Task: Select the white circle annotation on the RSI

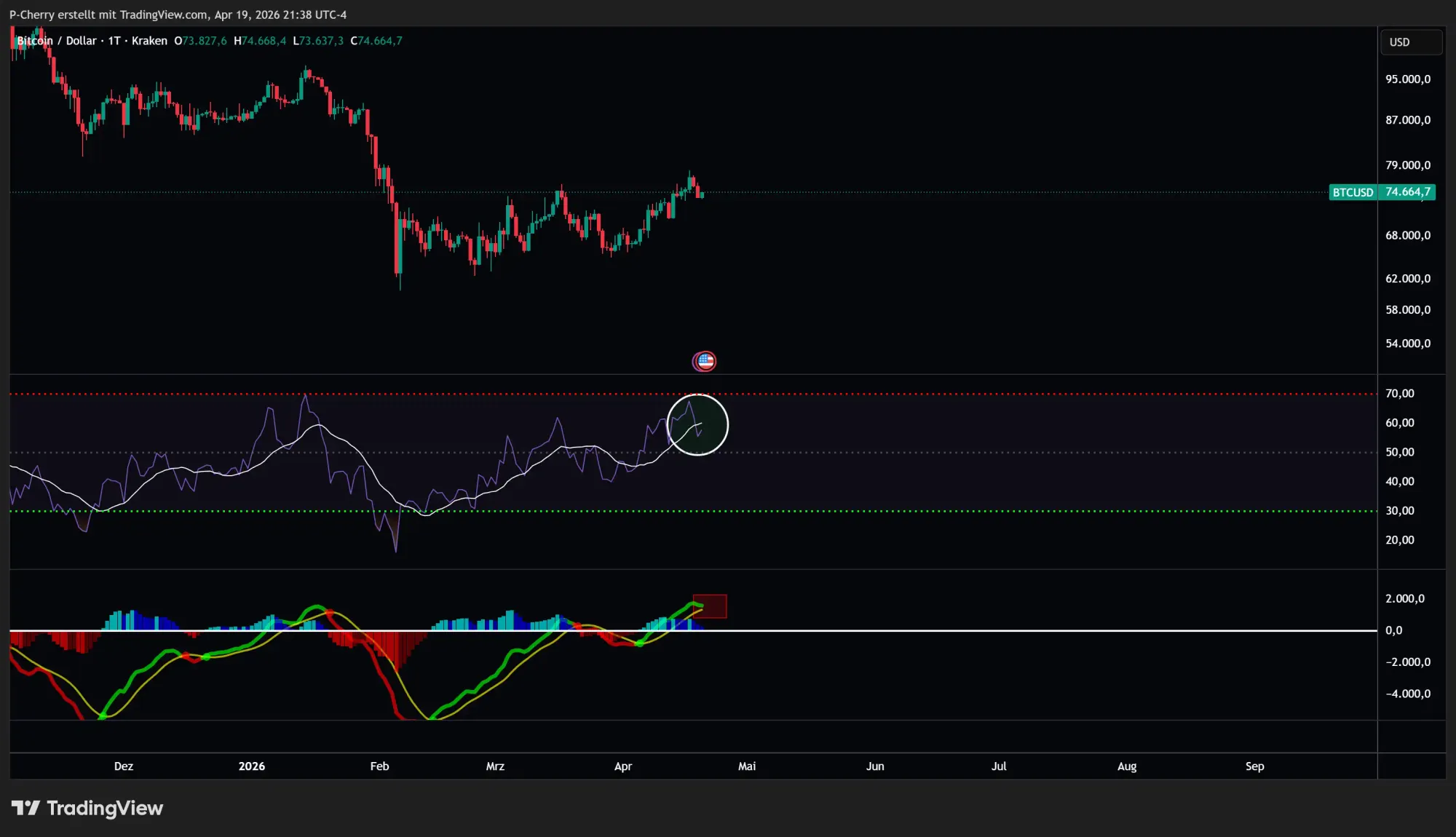Action: pyautogui.click(x=697, y=425)
